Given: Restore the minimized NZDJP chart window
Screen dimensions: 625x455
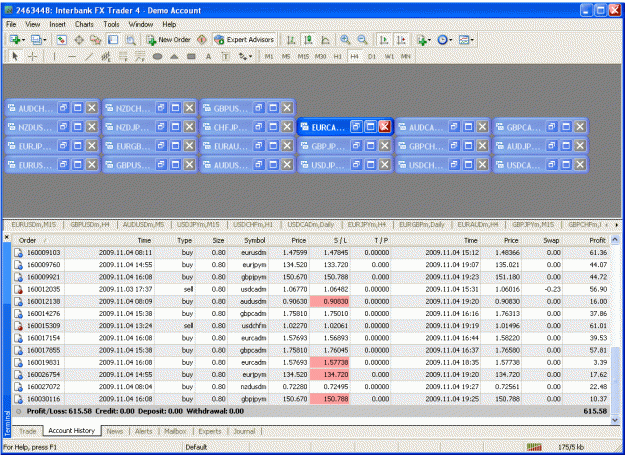Looking at the screenshot, I should [161, 127].
